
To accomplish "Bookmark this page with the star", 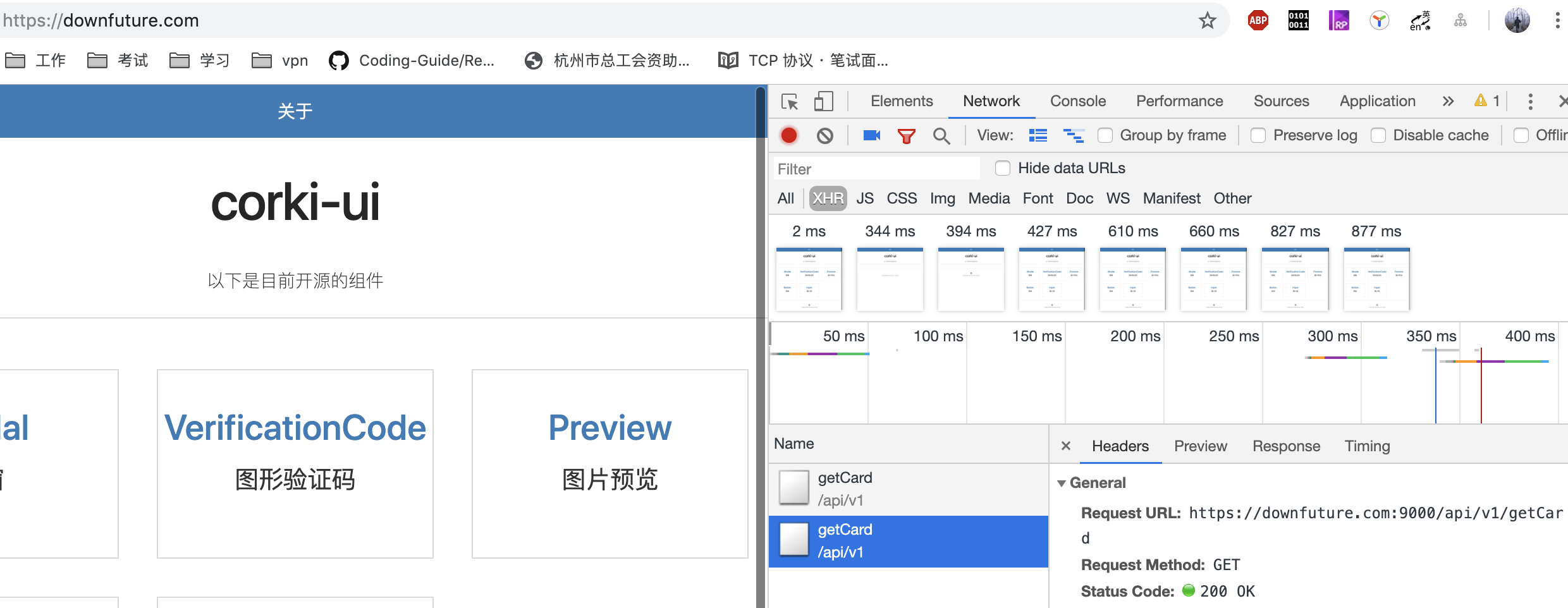I will [1207, 21].
